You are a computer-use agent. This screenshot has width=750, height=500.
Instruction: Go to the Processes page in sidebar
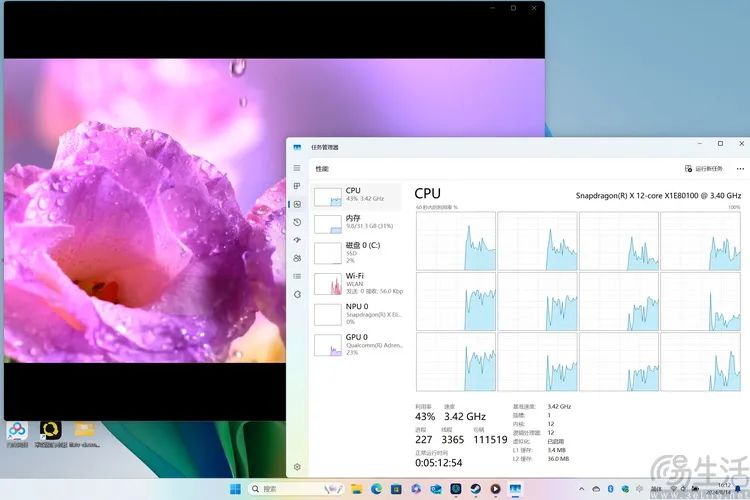[x=297, y=186]
